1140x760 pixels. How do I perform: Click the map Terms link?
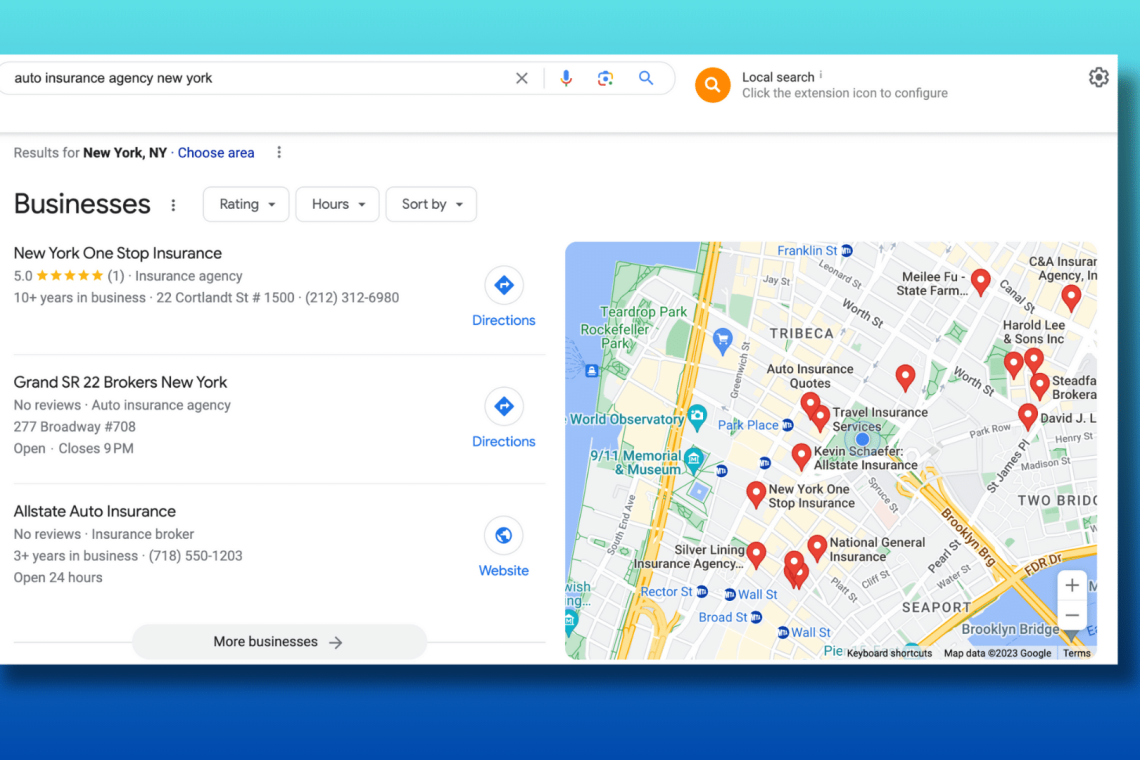1076,653
